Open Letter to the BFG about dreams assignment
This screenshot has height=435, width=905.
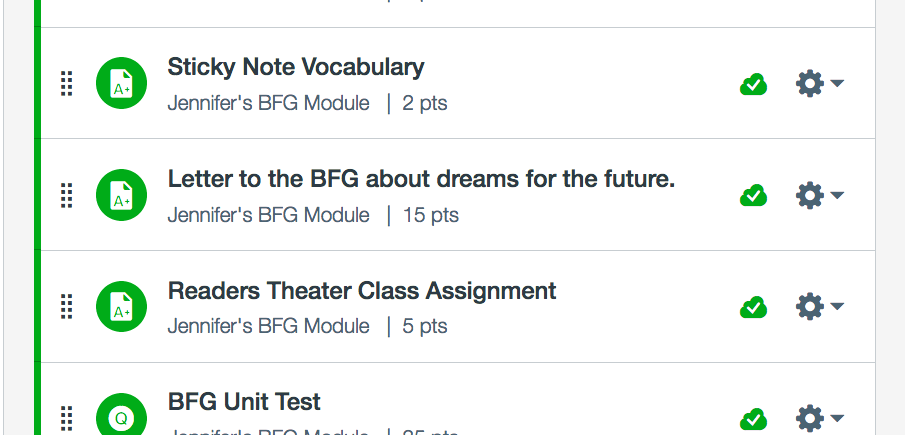click(421, 179)
